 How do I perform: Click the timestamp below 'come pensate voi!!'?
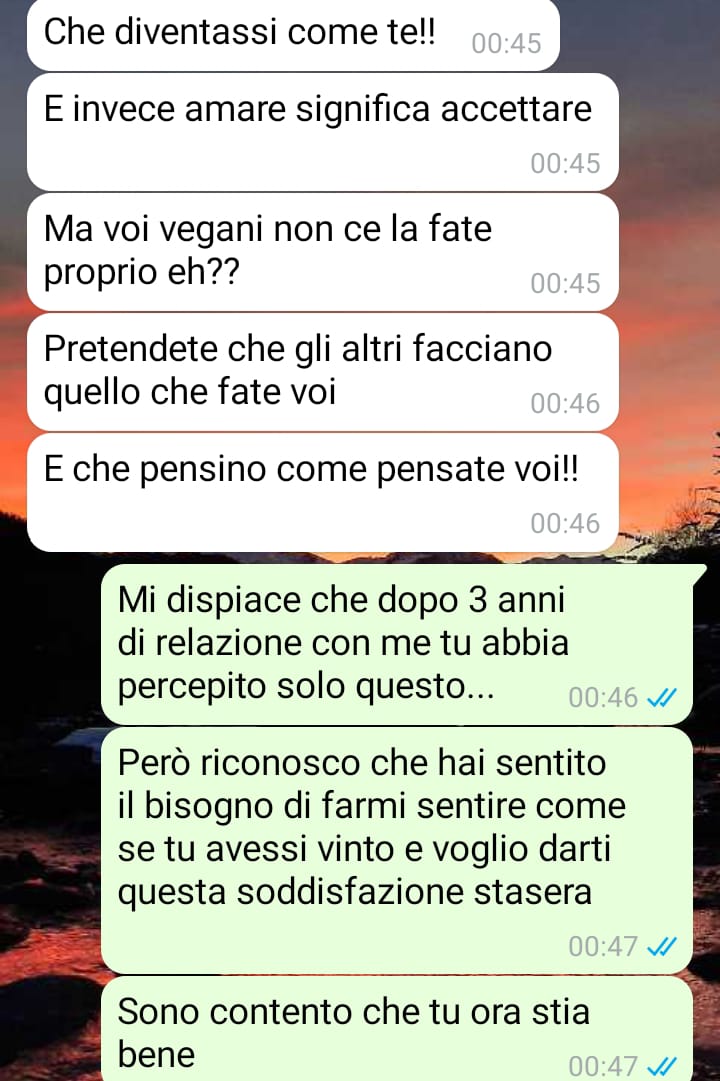(x=566, y=523)
